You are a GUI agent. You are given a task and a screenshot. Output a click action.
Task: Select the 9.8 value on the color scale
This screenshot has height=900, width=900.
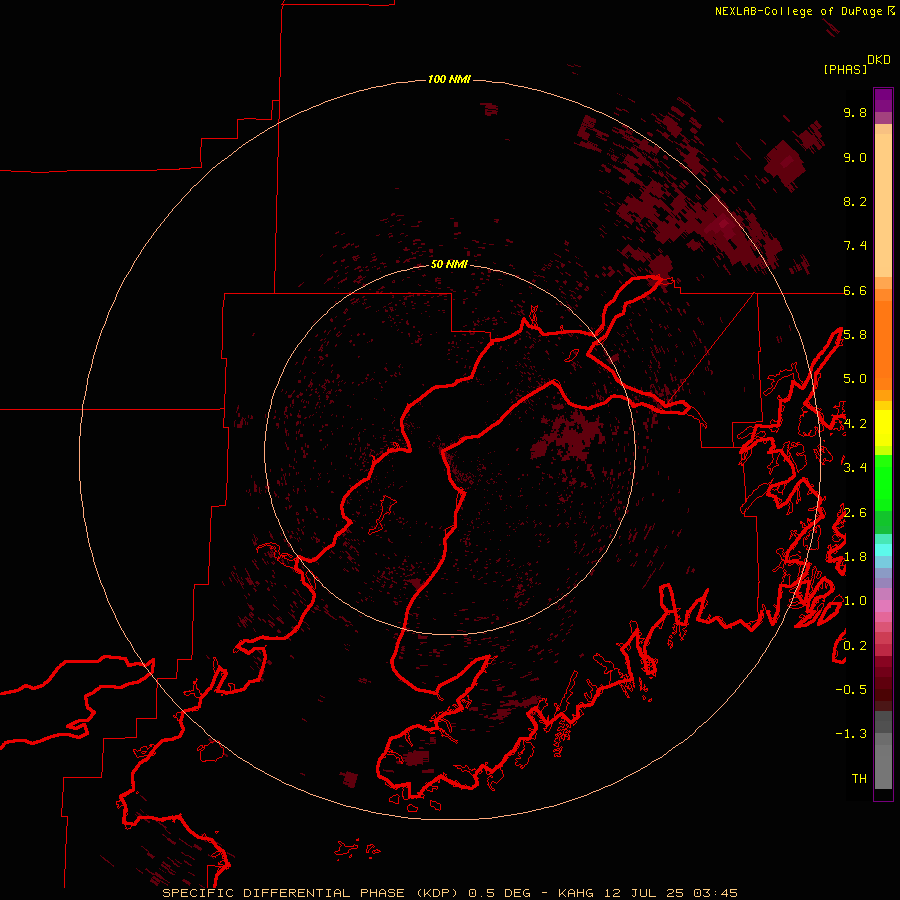855,112
